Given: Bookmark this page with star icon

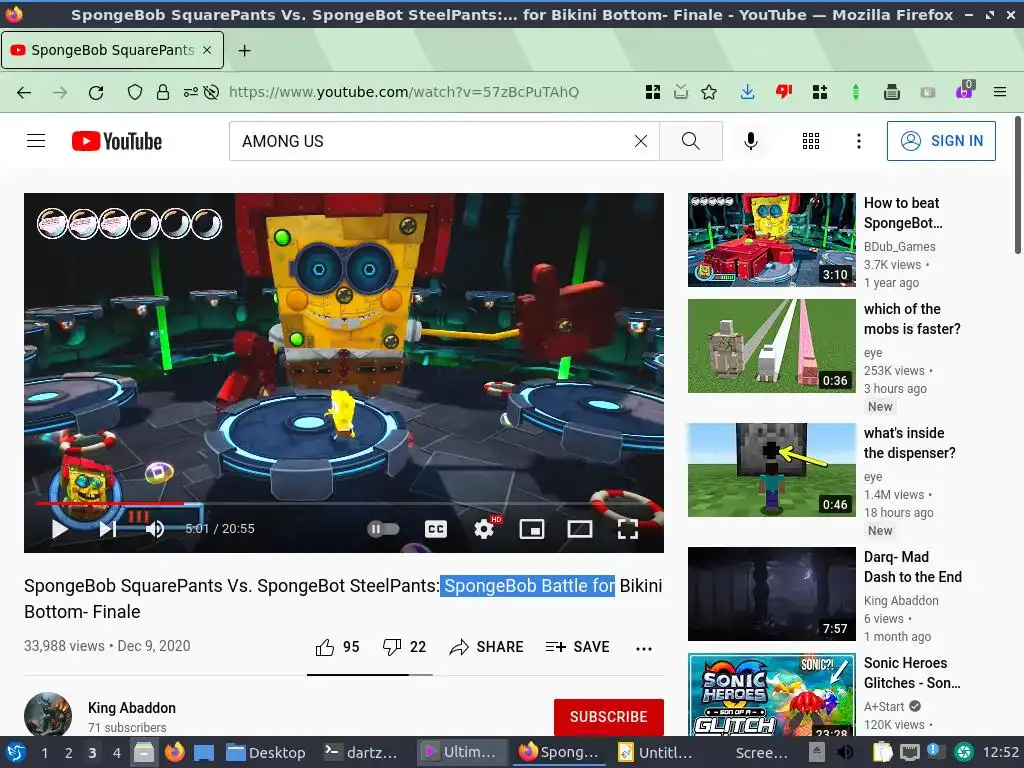Looking at the screenshot, I should [709, 92].
